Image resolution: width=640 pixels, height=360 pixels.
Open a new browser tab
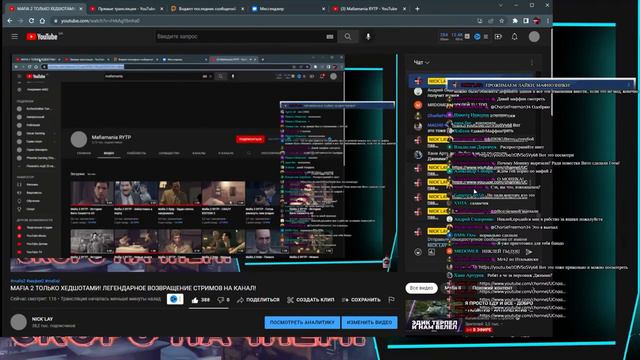[x=417, y=9]
